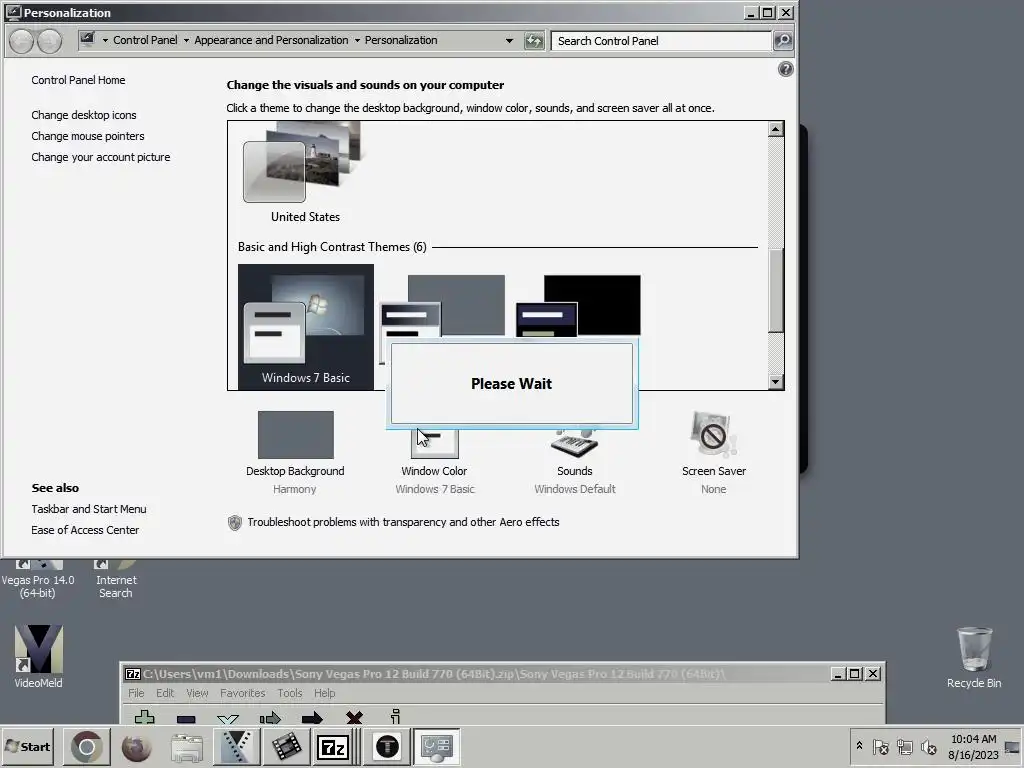Click the Action Center flag tray icon
This screenshot has height=768, width=1024.
880,746
